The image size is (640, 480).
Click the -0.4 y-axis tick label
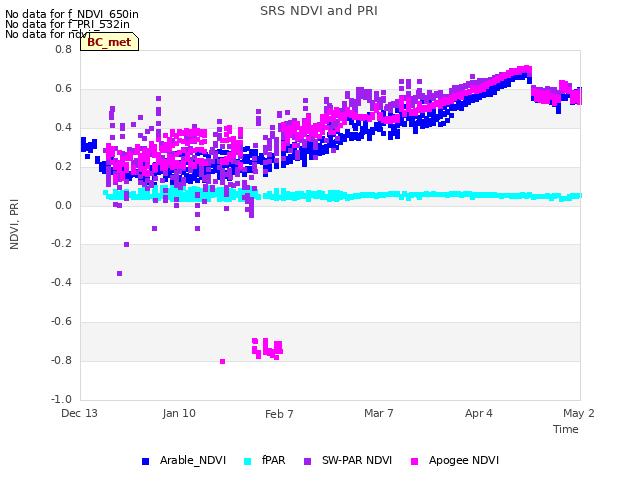point(62,282)
